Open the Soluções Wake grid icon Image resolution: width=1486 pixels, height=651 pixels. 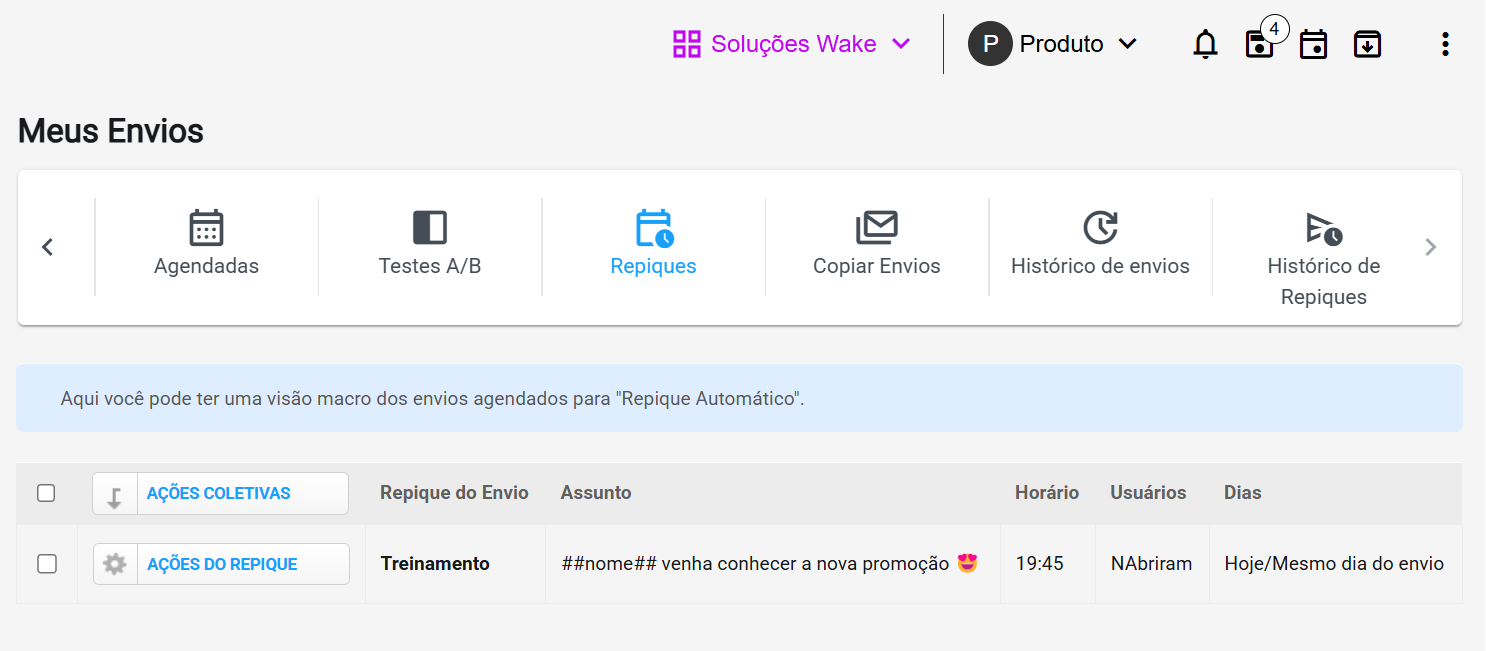687,44
